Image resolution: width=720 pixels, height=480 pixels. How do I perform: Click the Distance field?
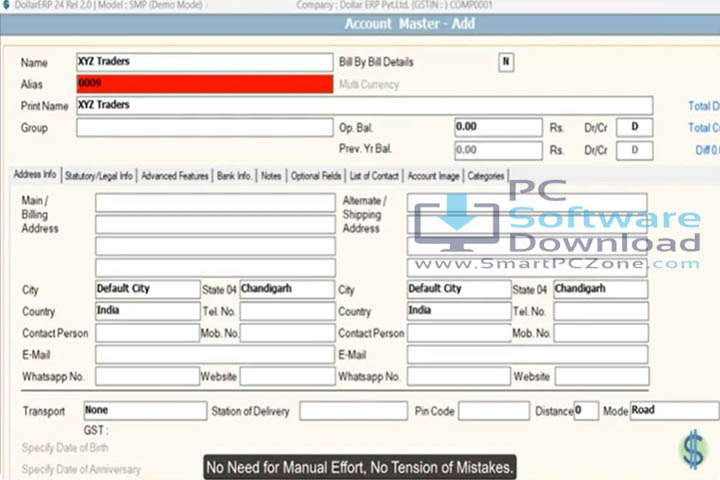coord(586,411)
